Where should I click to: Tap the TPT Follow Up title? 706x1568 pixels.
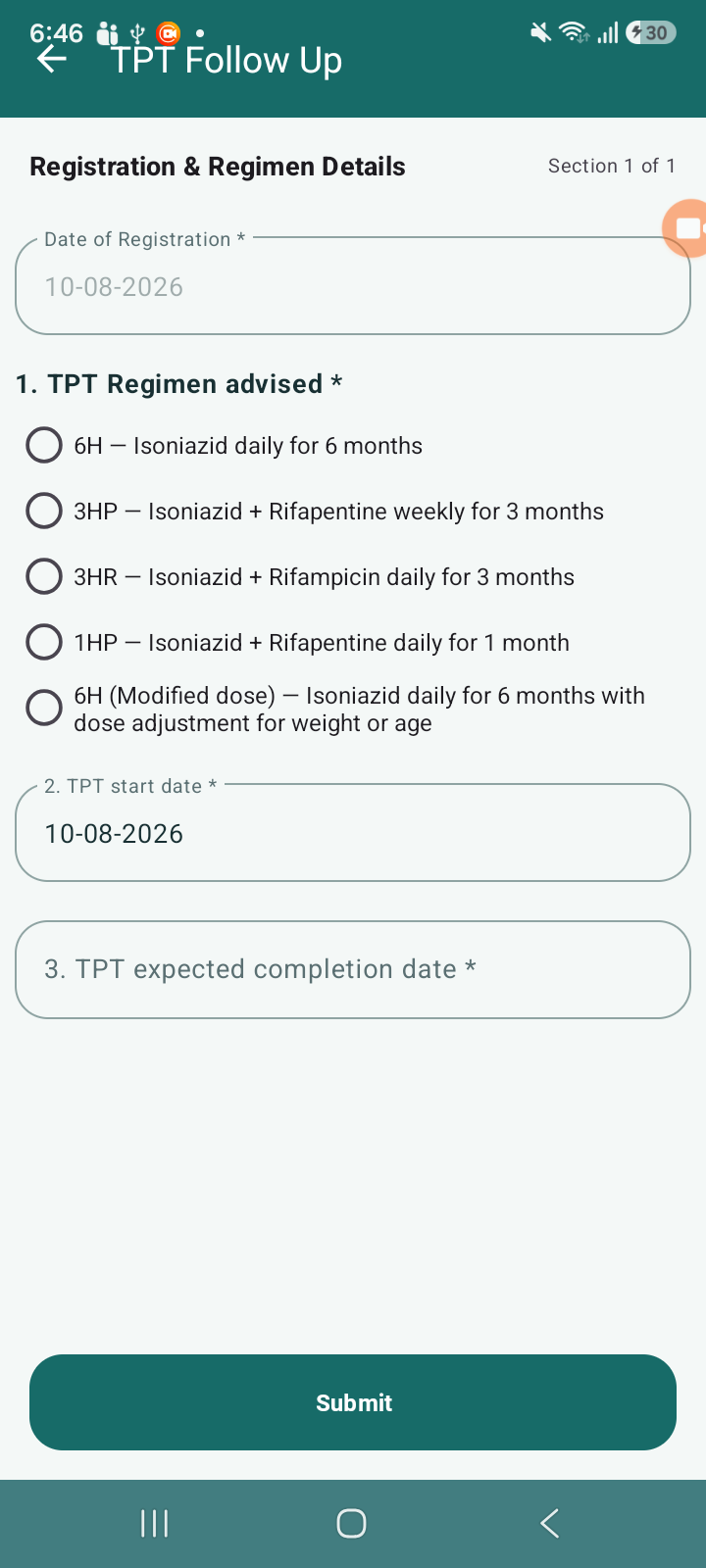[227, 60]
